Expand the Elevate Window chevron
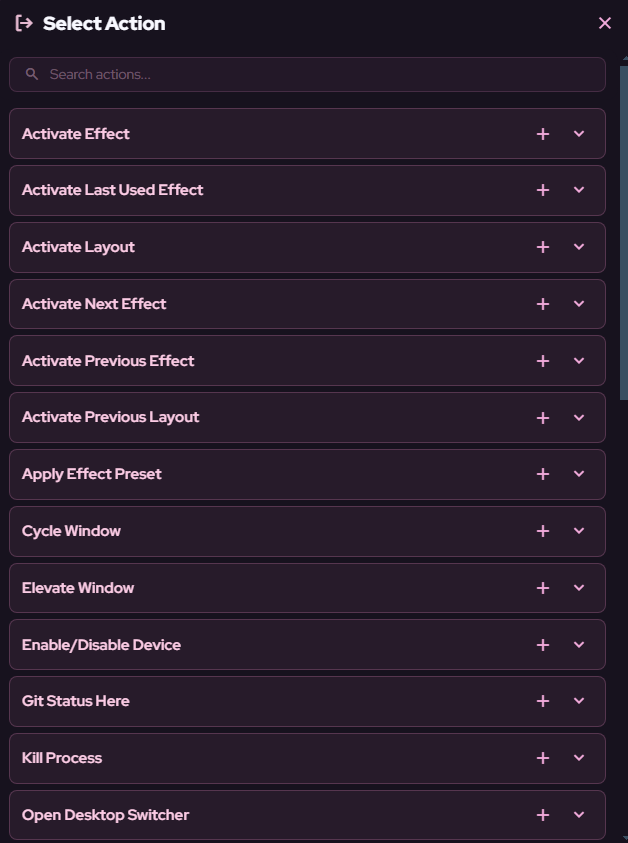Image resolution: width=628 pixels, height=843 pixels. (579, 588)
